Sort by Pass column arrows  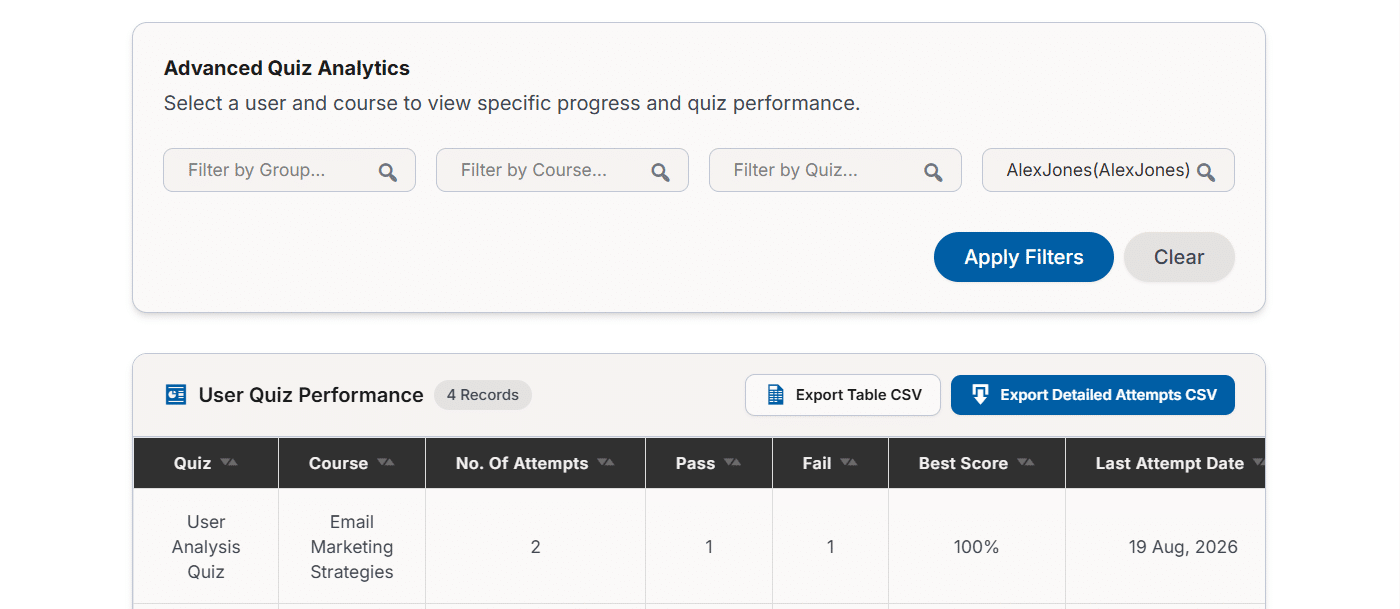(x=733, y=462)
